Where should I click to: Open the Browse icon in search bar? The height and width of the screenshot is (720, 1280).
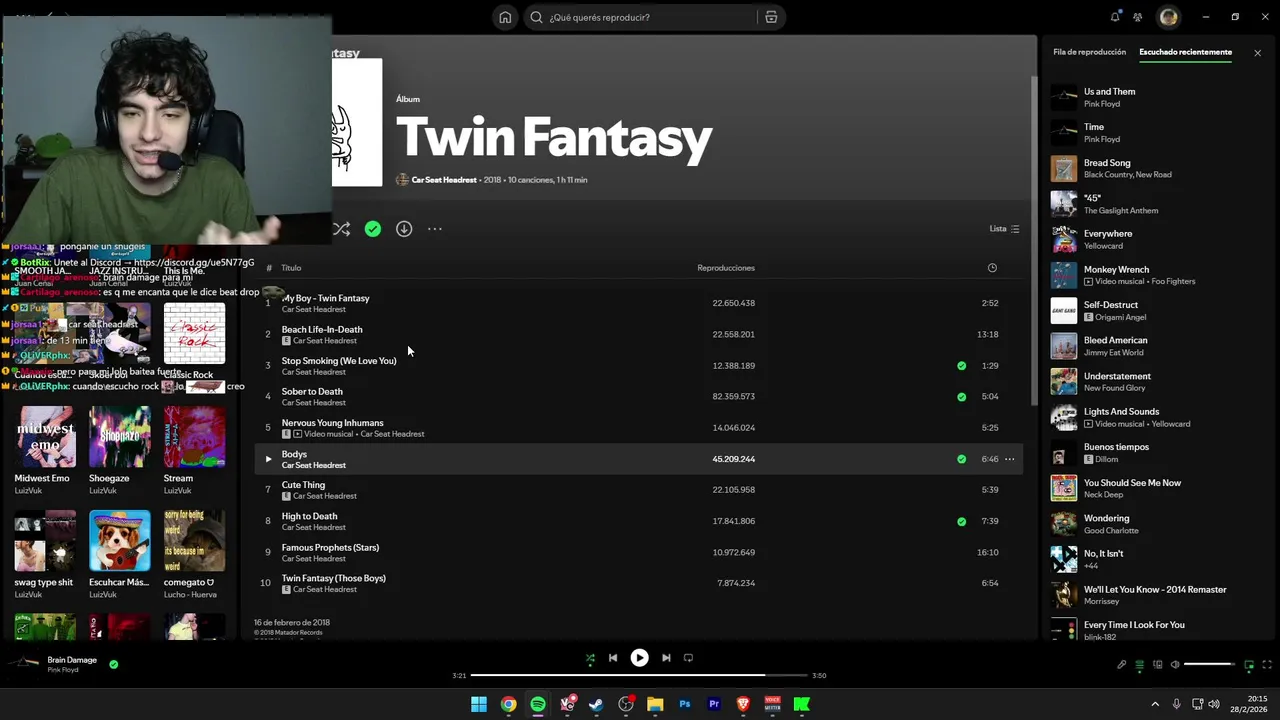tap(771, 17)
